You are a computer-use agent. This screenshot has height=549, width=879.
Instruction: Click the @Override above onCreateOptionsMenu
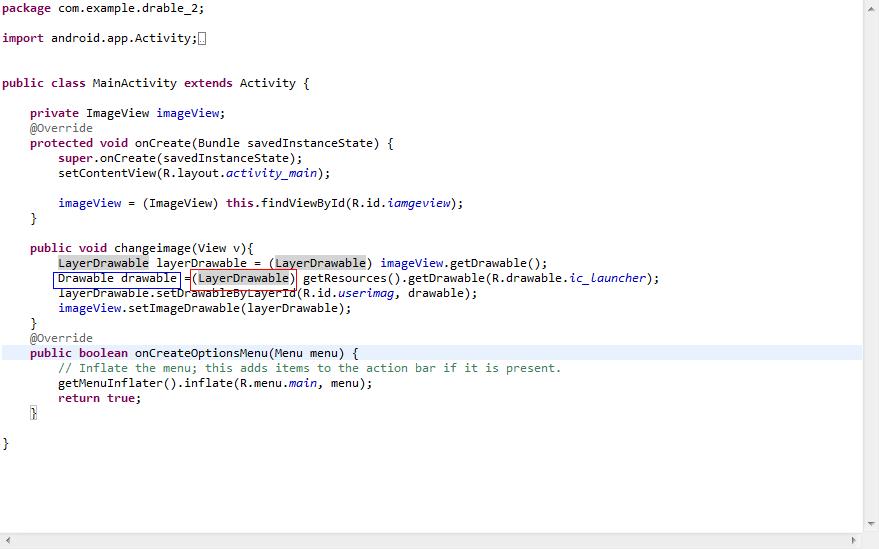pos(61,338)
